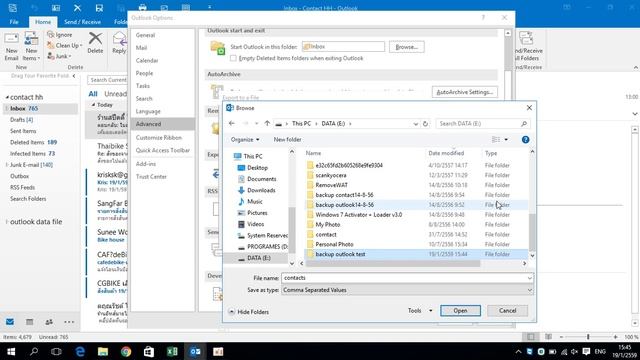Screen dimensions: 640x360
Task: Open Tools dropdown in Browse dialog
Action: click(420, 311)
